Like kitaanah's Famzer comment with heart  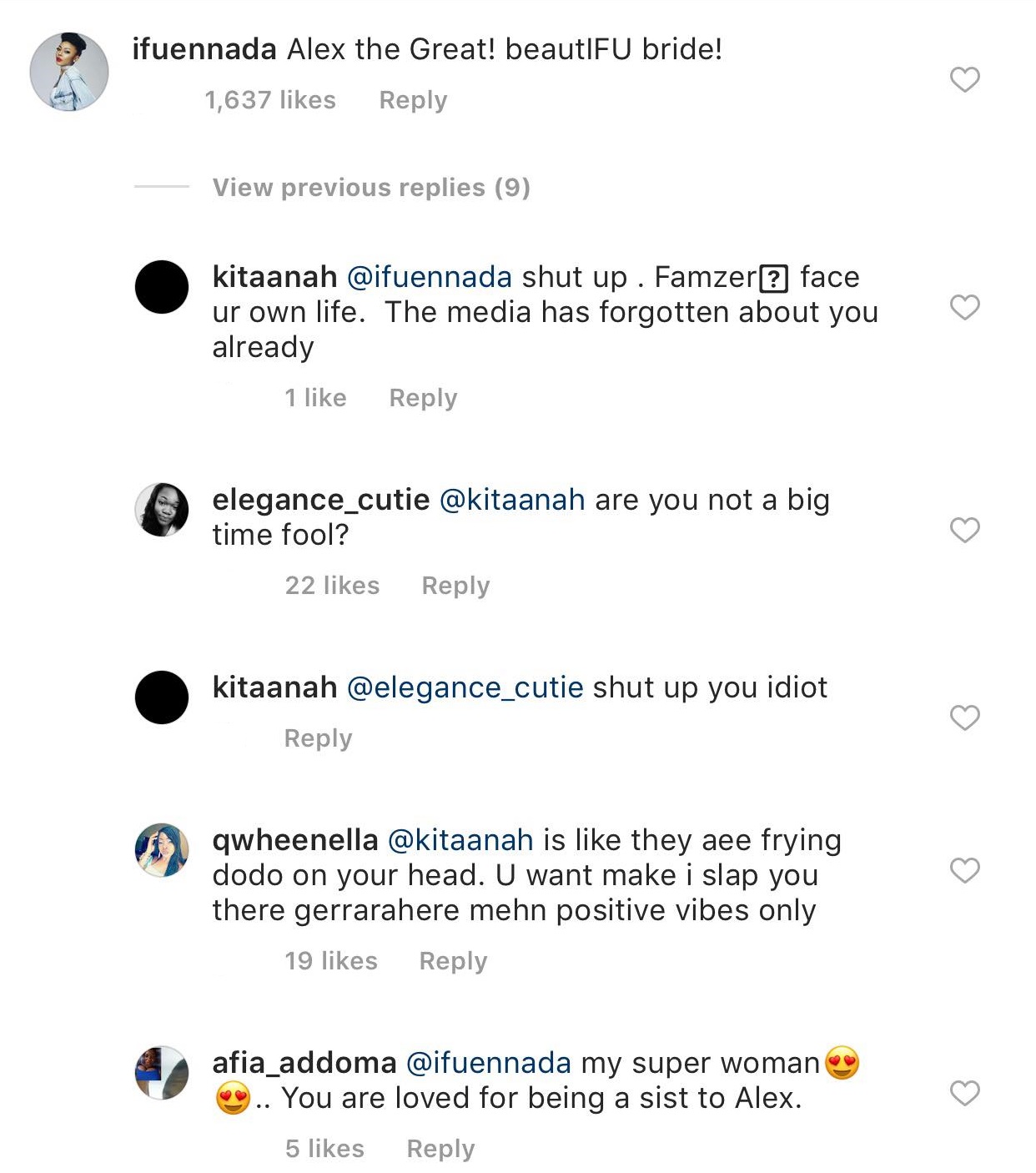964,307
